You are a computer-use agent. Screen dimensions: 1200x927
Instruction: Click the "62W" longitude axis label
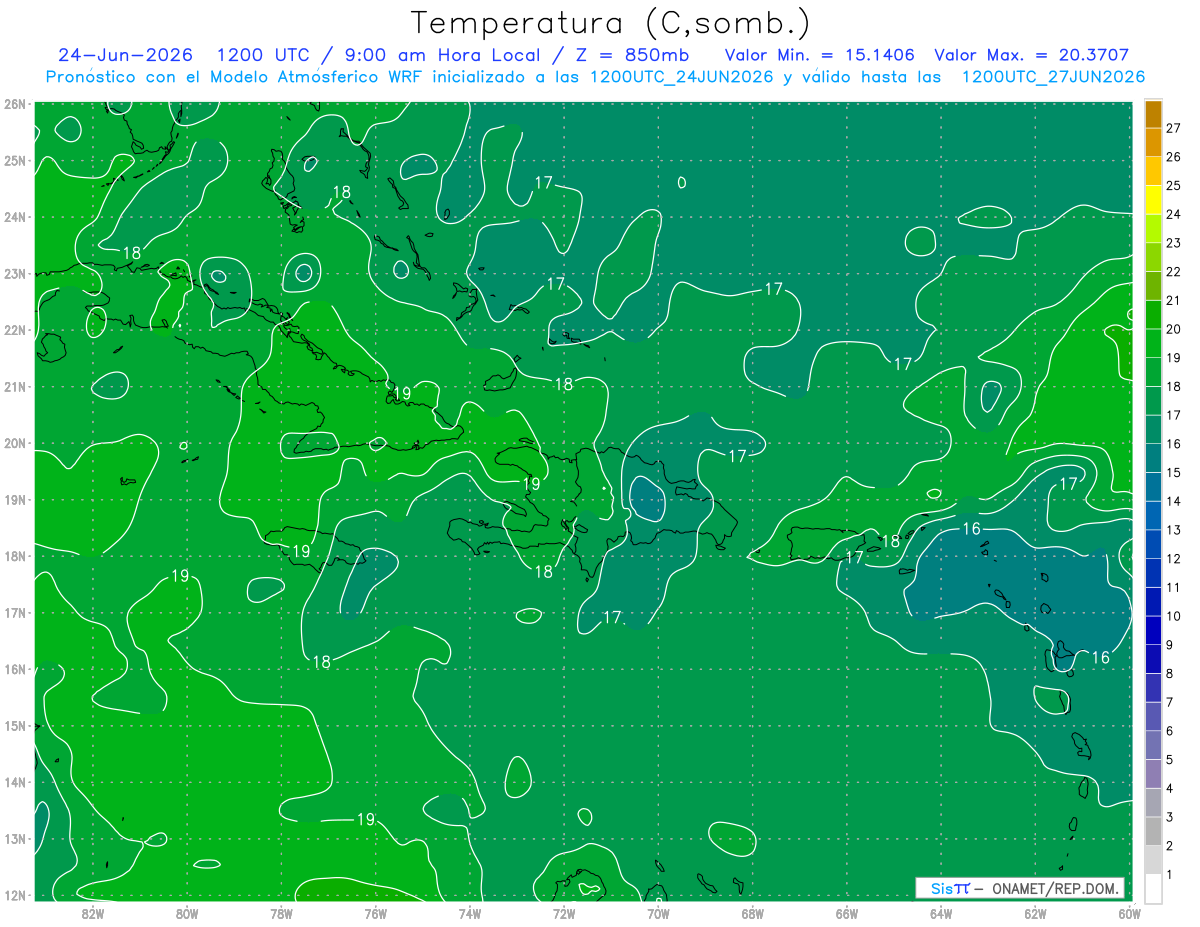(x=1035, y=913)
